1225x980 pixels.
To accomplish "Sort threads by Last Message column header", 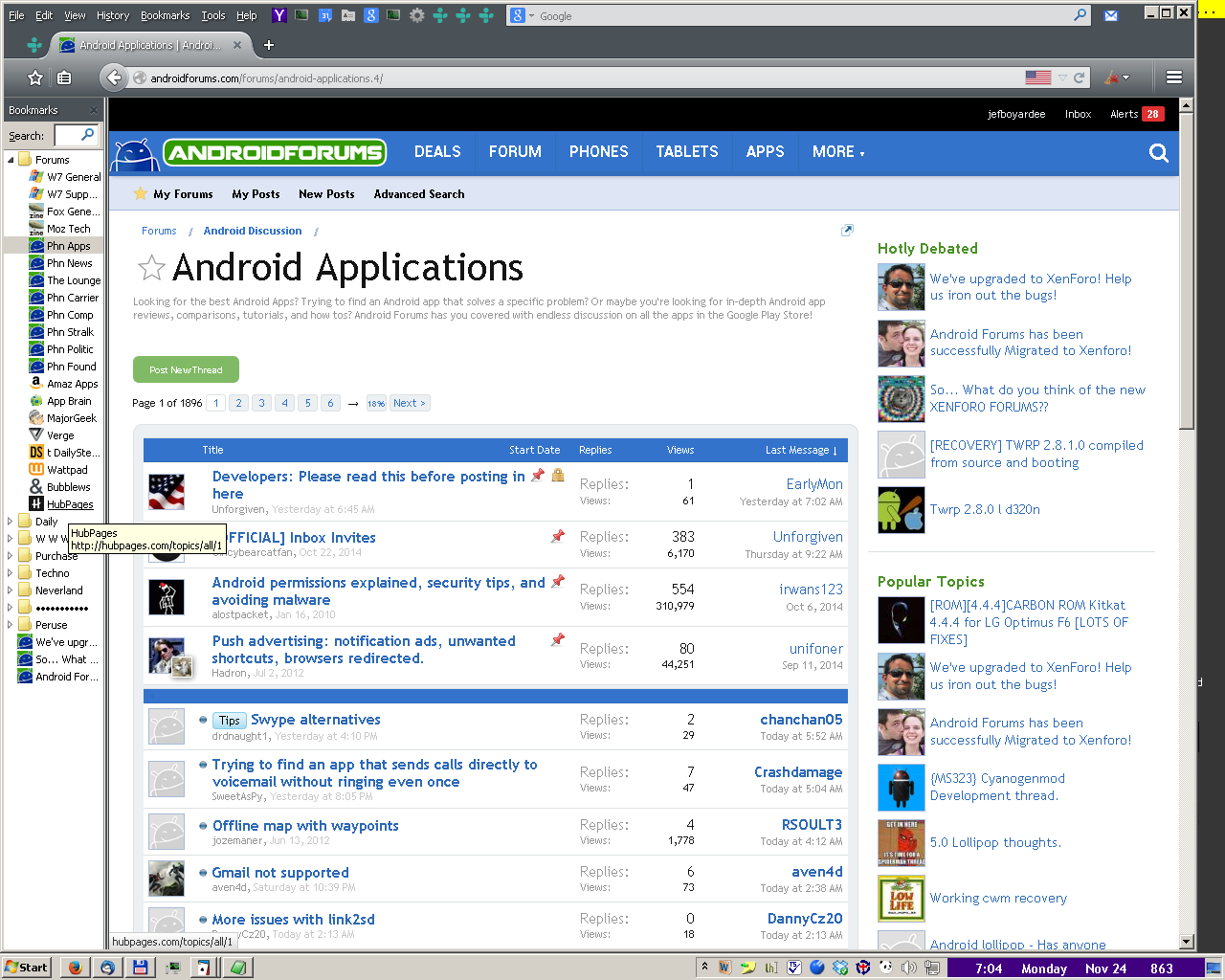I will tap(800, 450).
